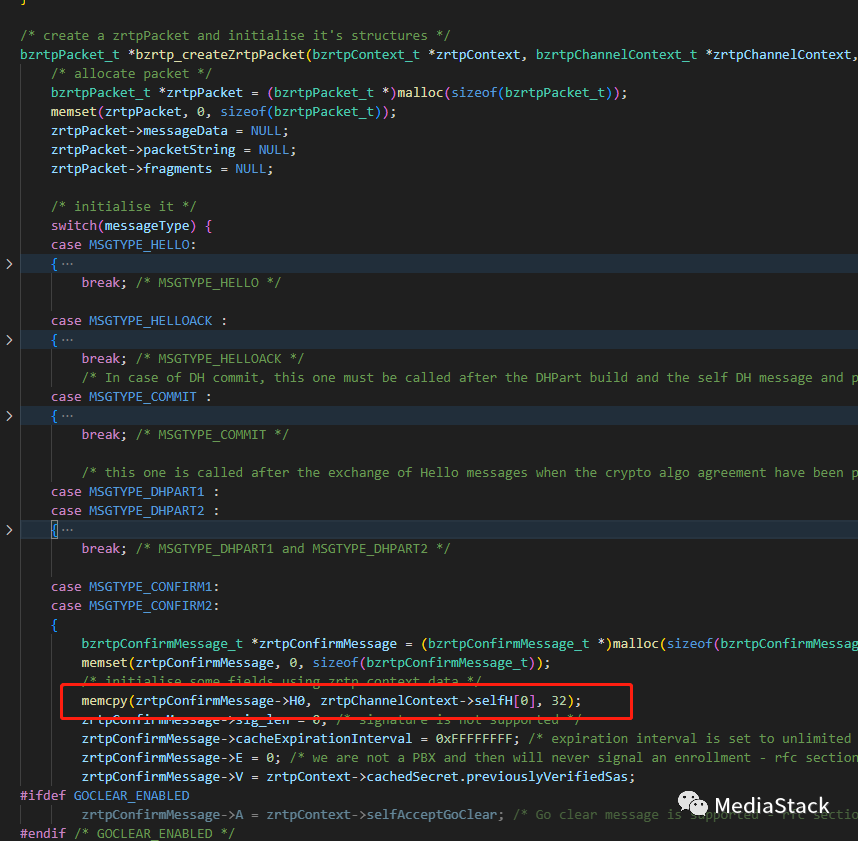
Task: Expand the folded MSGTYPE_HELLOACK block chevron
Action: pyautogui.click(x=9, y=340)
